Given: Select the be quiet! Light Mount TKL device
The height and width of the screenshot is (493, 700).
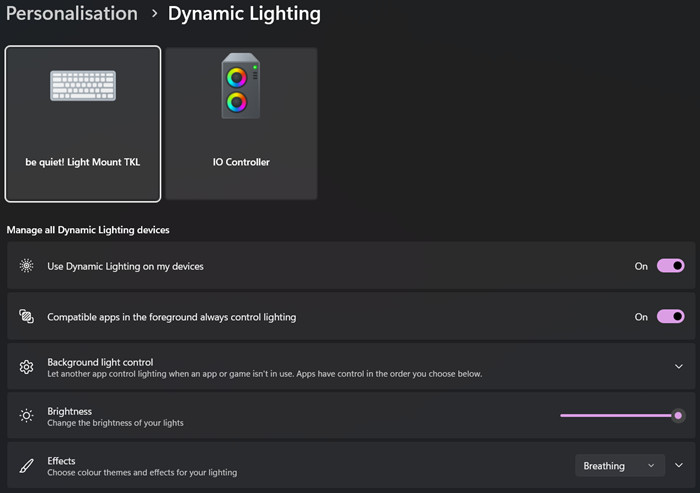Looking at the screenshot, I should point(83,124).
